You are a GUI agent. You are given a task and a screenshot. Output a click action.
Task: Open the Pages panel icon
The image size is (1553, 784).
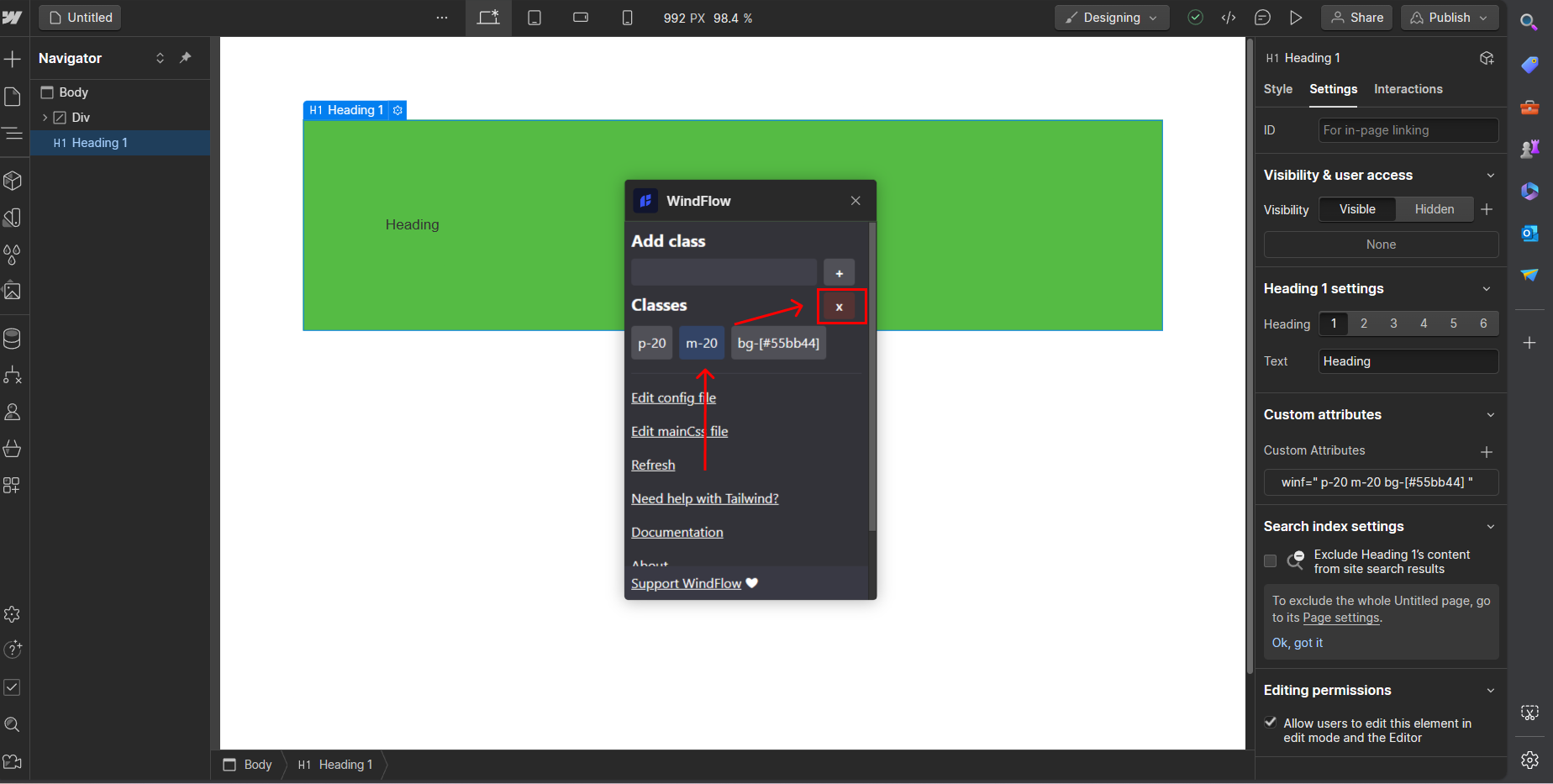pos(13,97)
